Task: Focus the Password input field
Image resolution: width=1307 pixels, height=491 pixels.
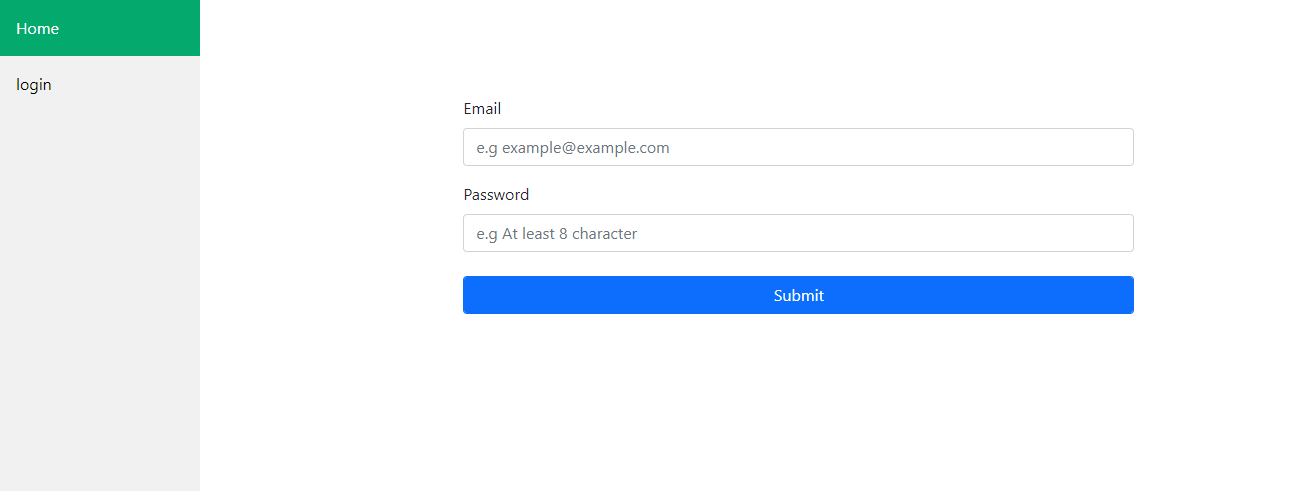Action: tap(798, 233)
